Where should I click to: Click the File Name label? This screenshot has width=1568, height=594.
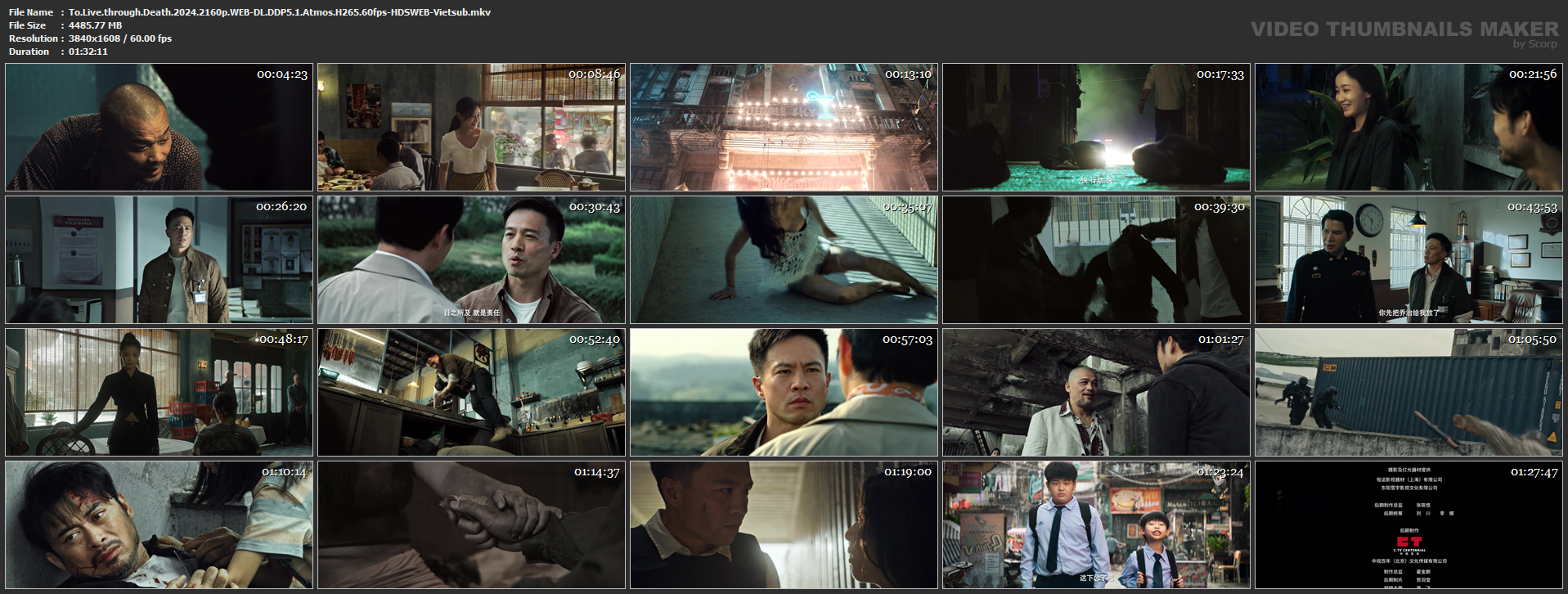(31, 12)
